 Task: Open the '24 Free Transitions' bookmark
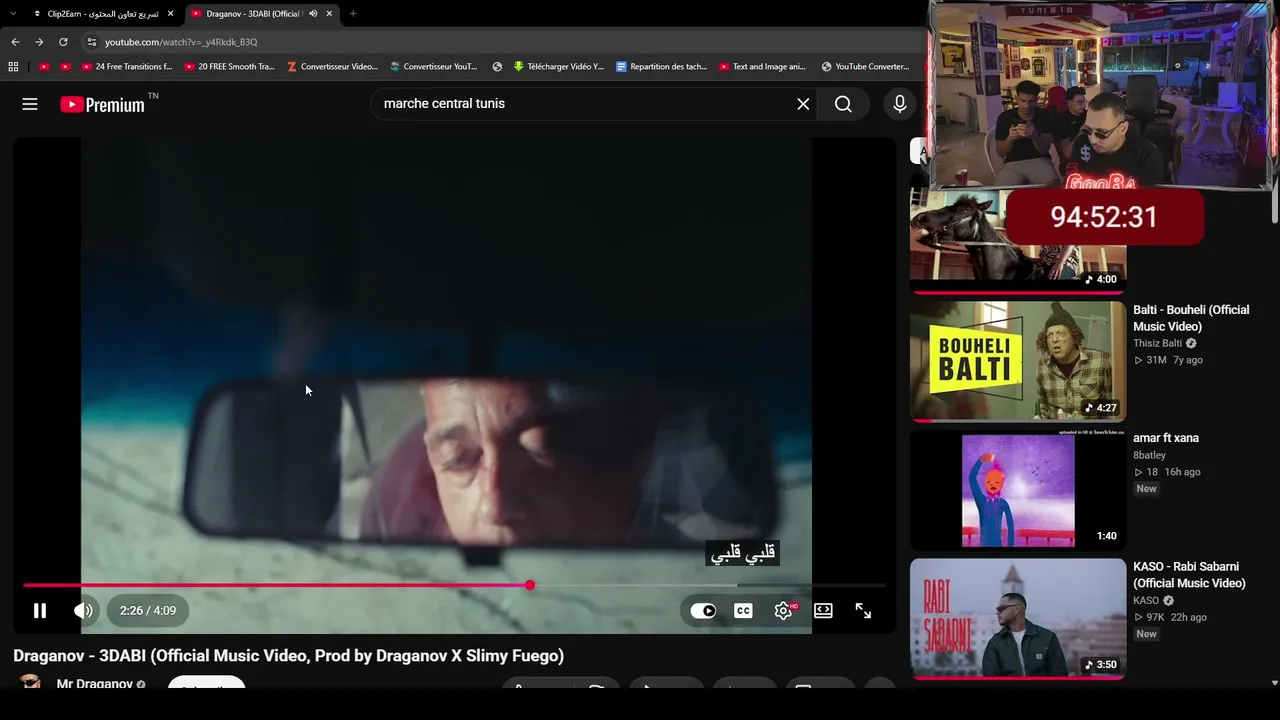[127, 67]
